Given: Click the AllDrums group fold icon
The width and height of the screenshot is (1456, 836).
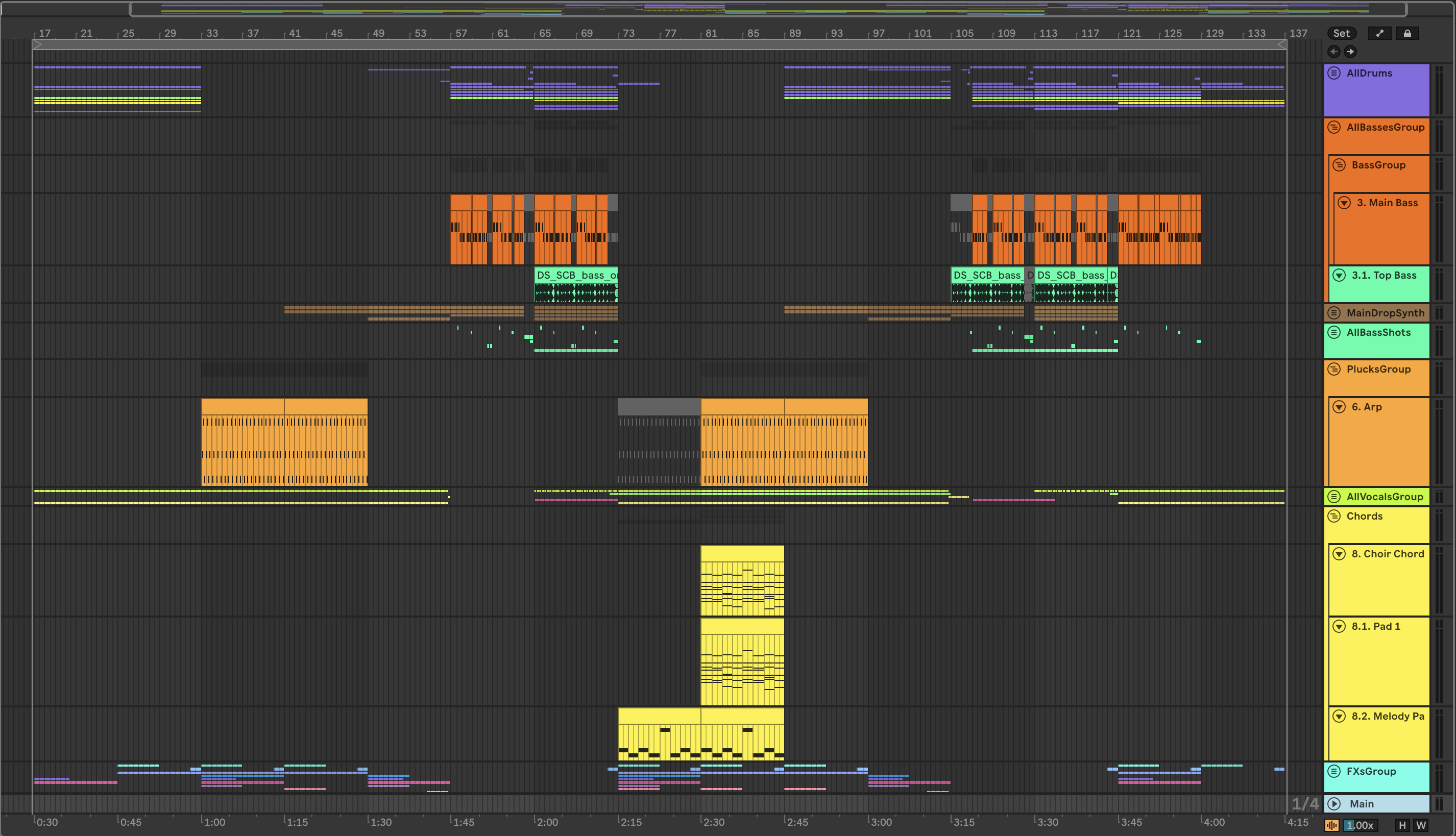Looking at the screenshot, I should 1334,73.
